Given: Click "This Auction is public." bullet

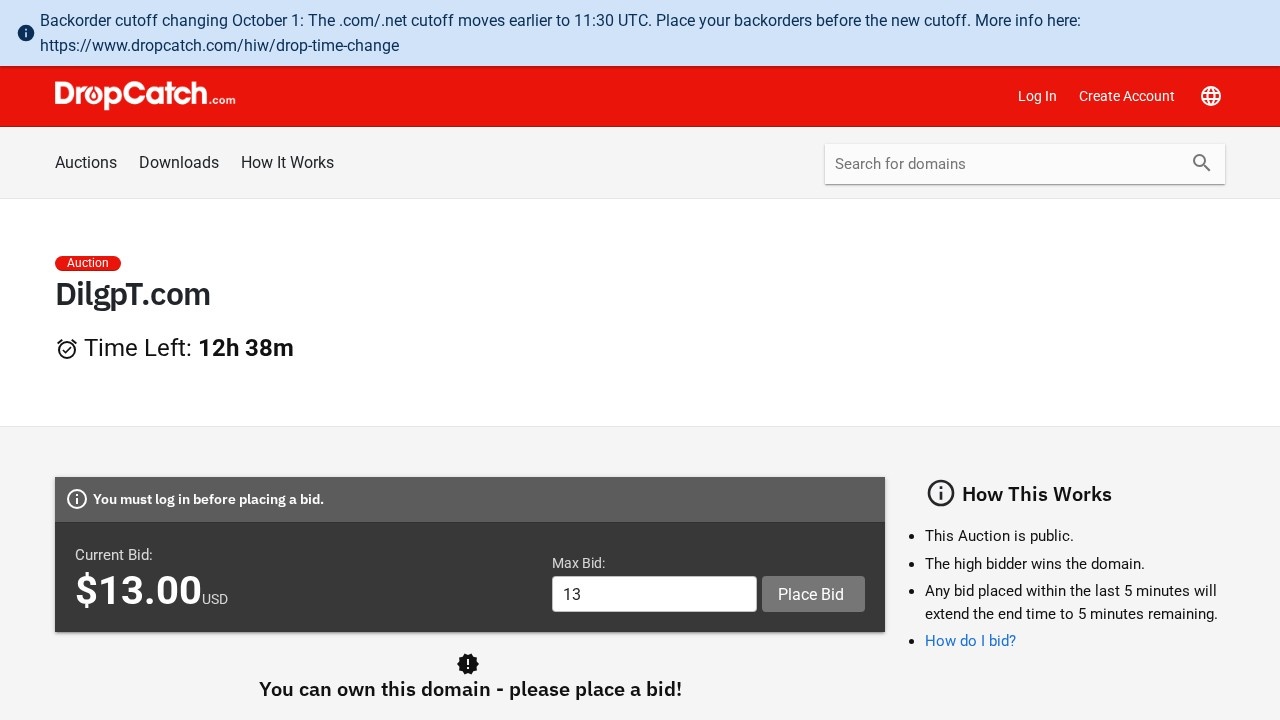Looking at the screenshot, I should click(999, 536).
